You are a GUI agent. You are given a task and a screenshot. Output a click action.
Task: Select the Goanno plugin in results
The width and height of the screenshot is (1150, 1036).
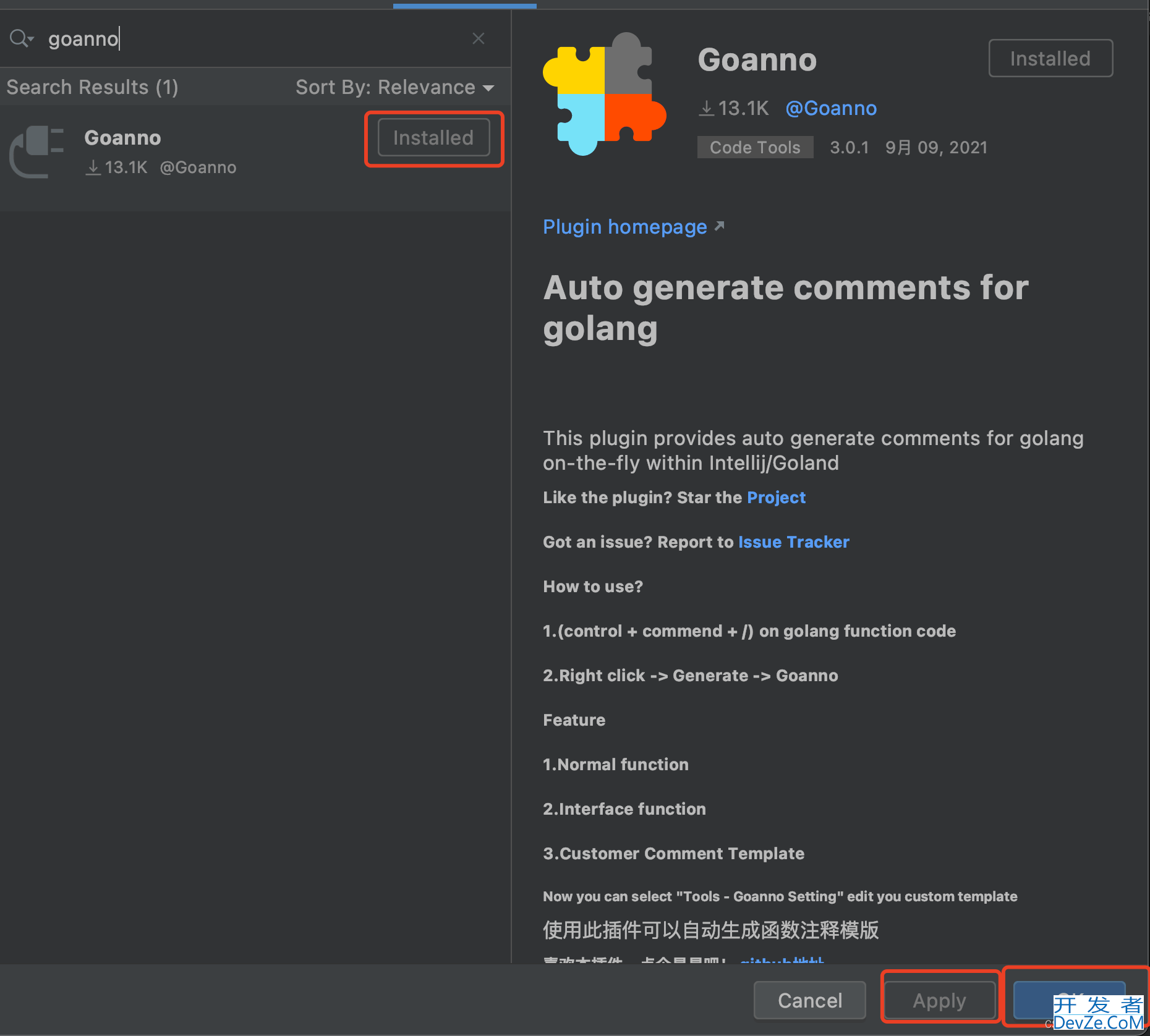click(x=255, y=158)
